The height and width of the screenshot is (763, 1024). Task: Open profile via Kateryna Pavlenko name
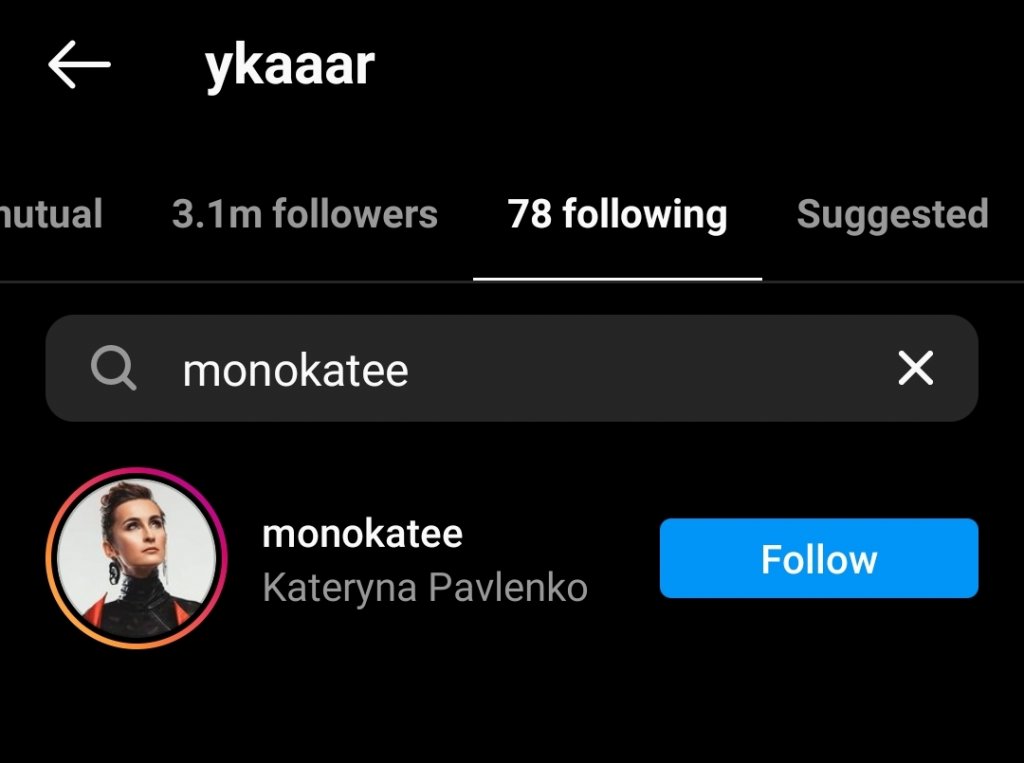[x=425, y=587]
